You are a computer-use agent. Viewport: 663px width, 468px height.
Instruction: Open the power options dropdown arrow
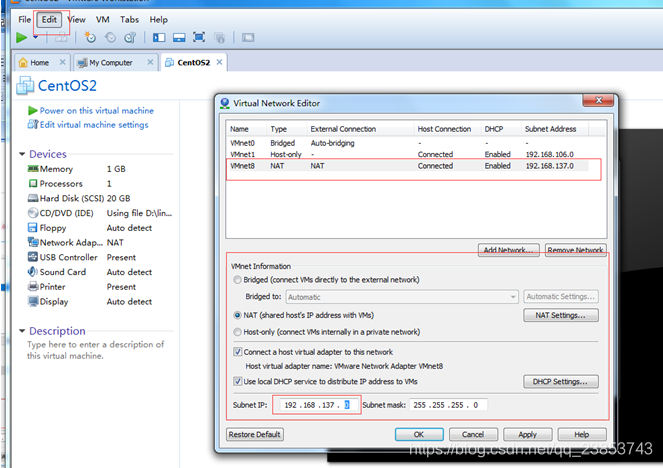(36, 37)
